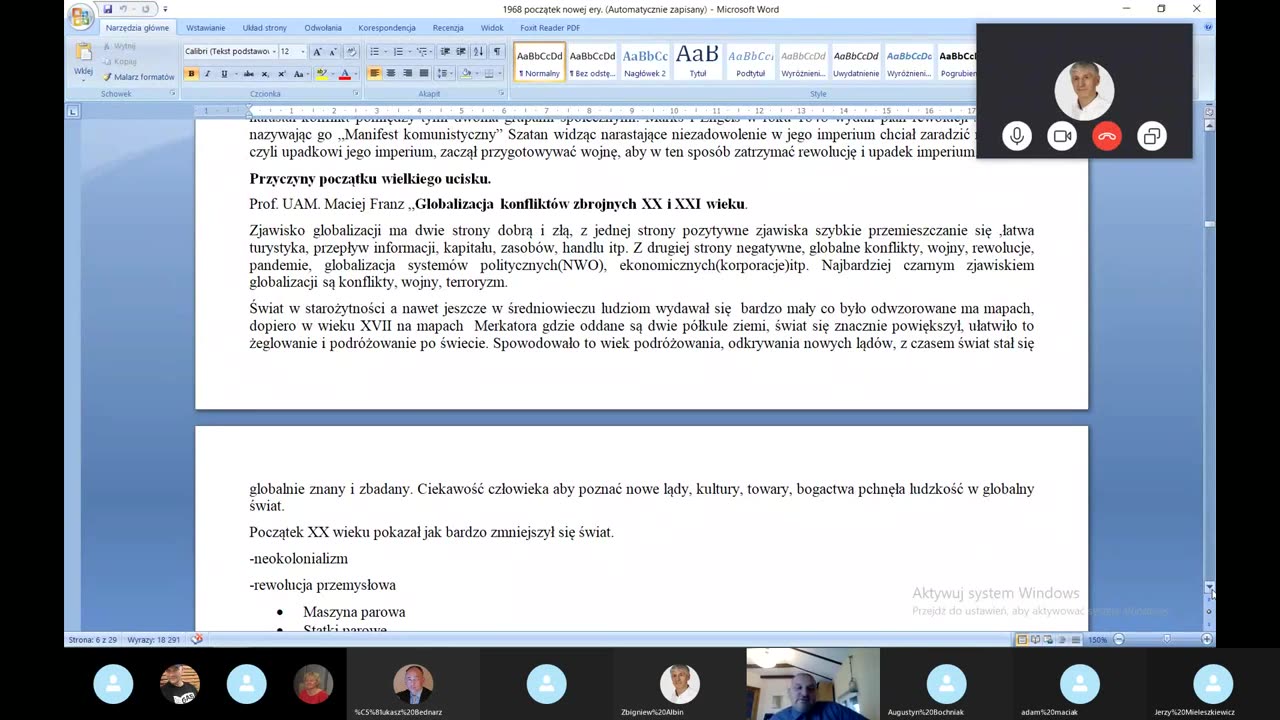
Task: Apply the Bez odstępów style
Action: coord(592,62)
